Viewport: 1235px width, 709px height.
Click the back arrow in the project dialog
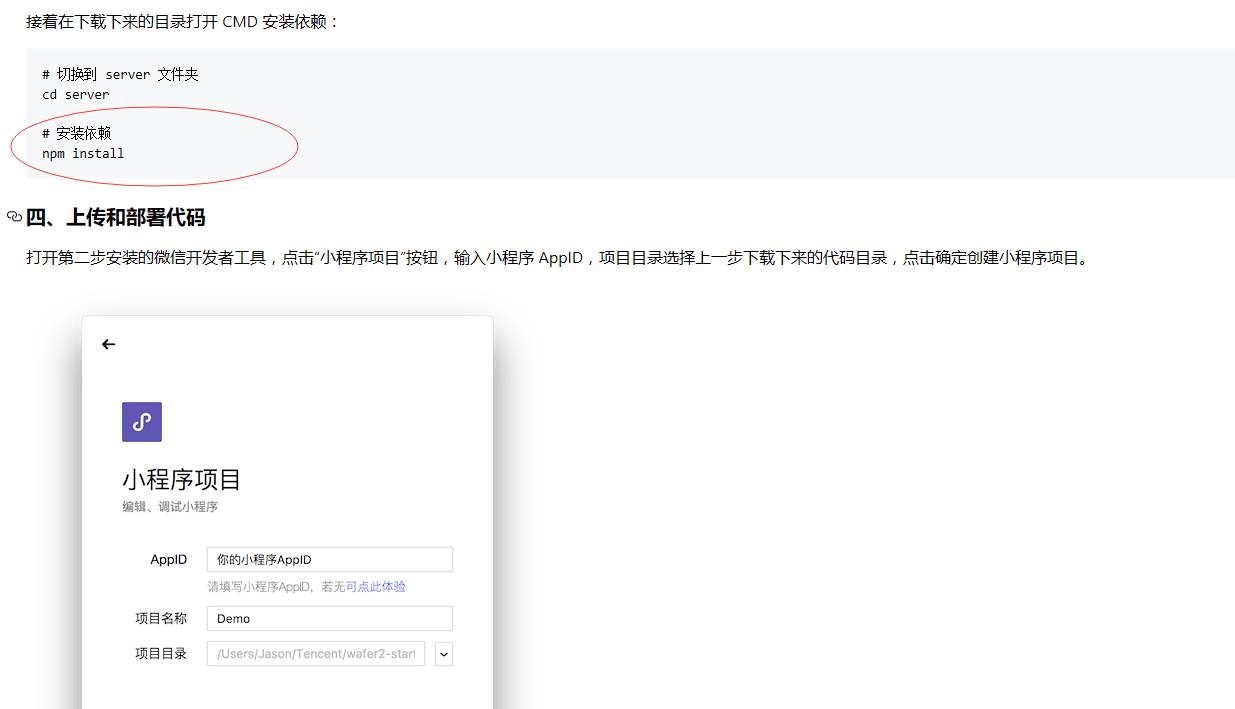pos(109,344)
